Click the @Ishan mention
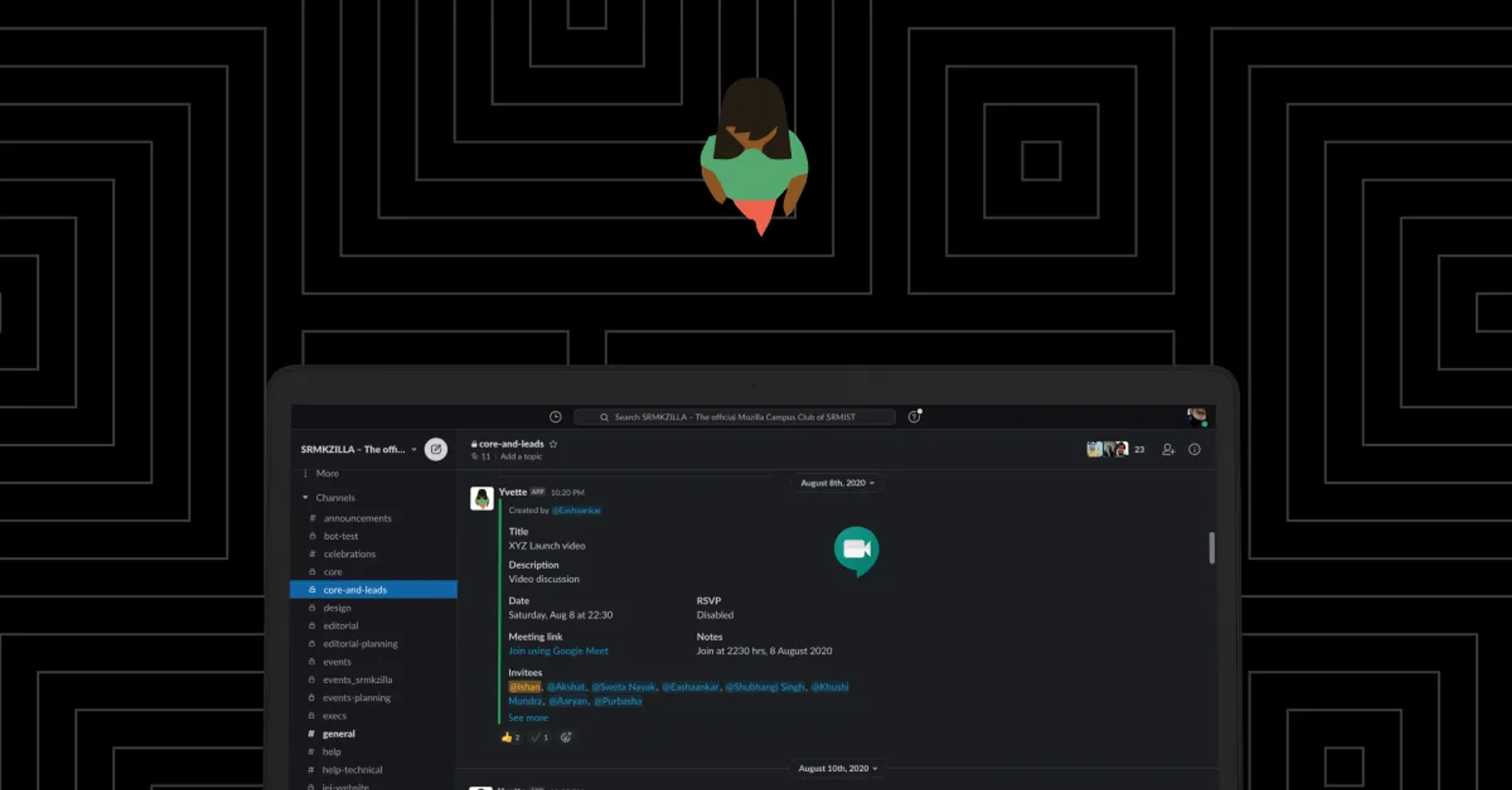Viewport: 1512px width, 790px height. (524, 687)
